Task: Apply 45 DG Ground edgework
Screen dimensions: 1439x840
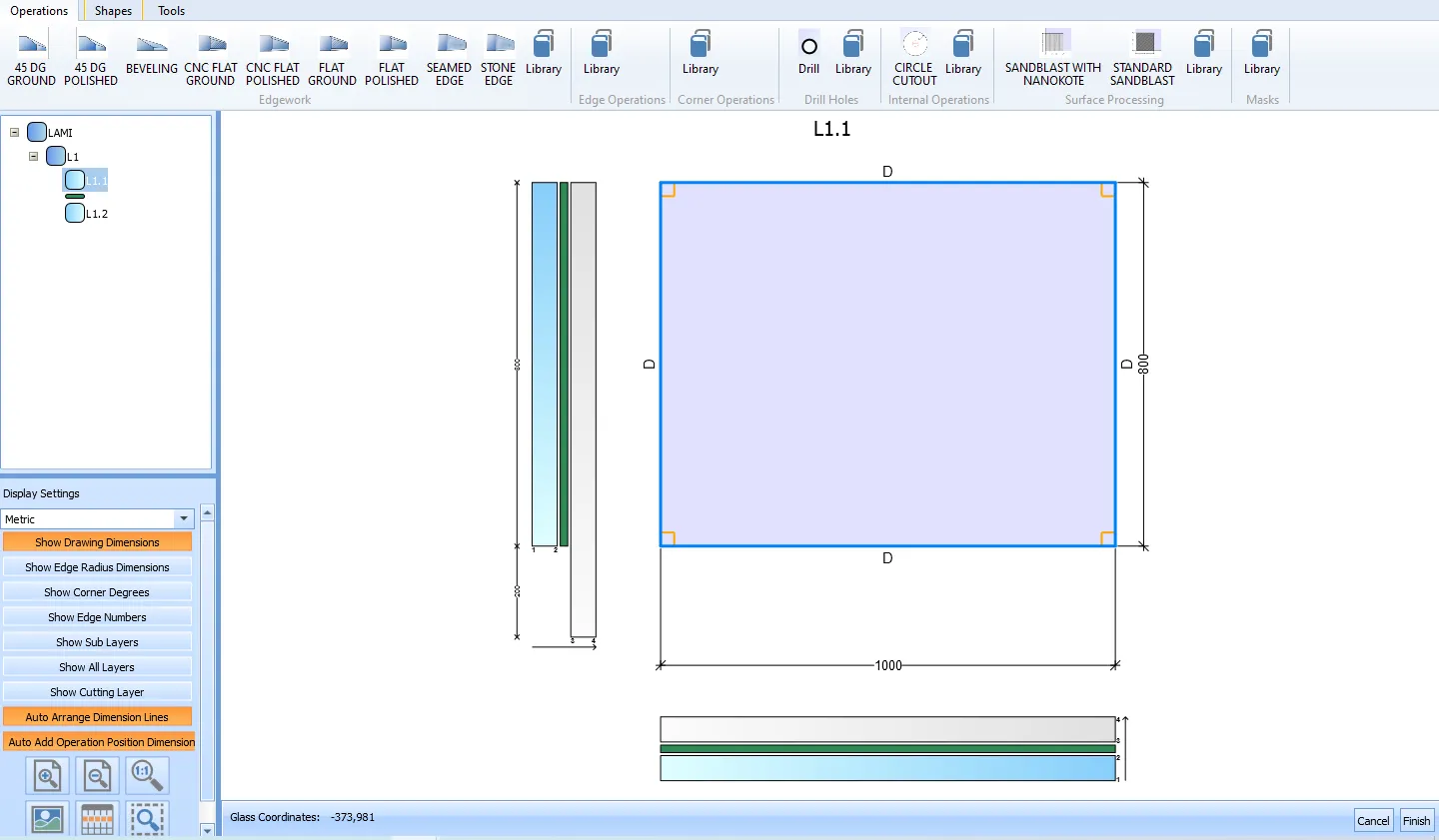Action: pyautogui.click(x=31, y=59)
